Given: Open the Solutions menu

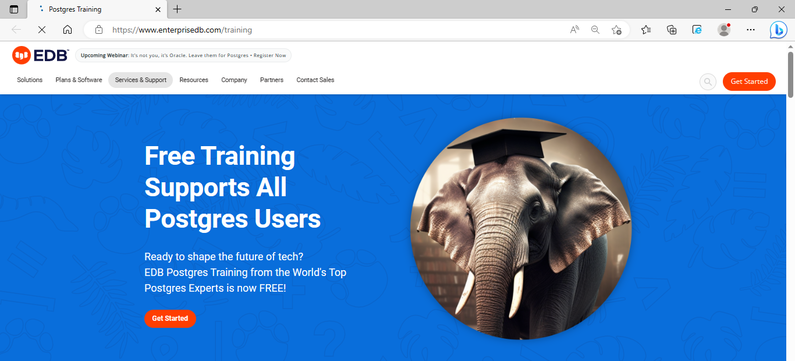Looking at the screenshot, I should tap(29, 80).
